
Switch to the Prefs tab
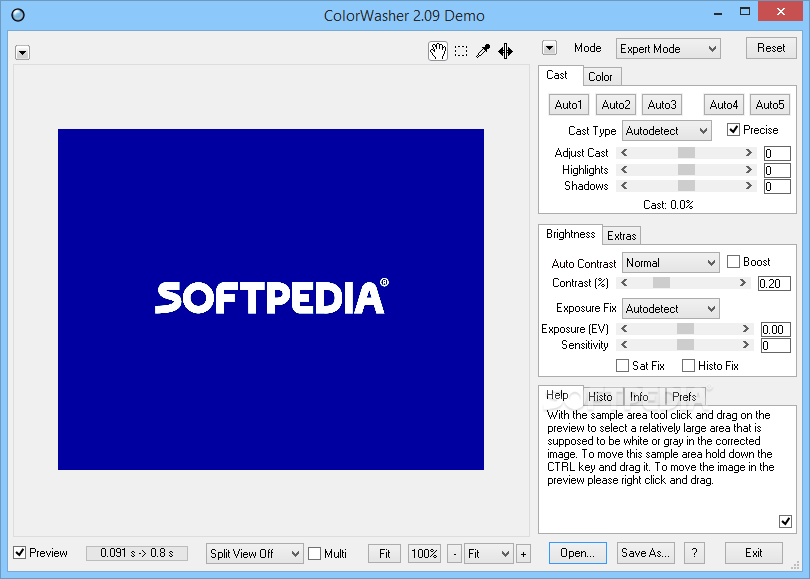tap(684, 397)
